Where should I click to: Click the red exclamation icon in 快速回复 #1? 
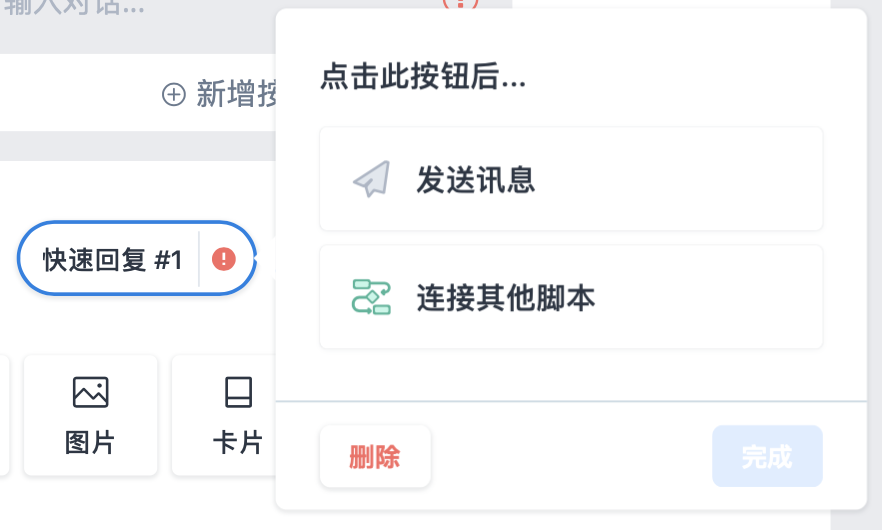[224, 259]
